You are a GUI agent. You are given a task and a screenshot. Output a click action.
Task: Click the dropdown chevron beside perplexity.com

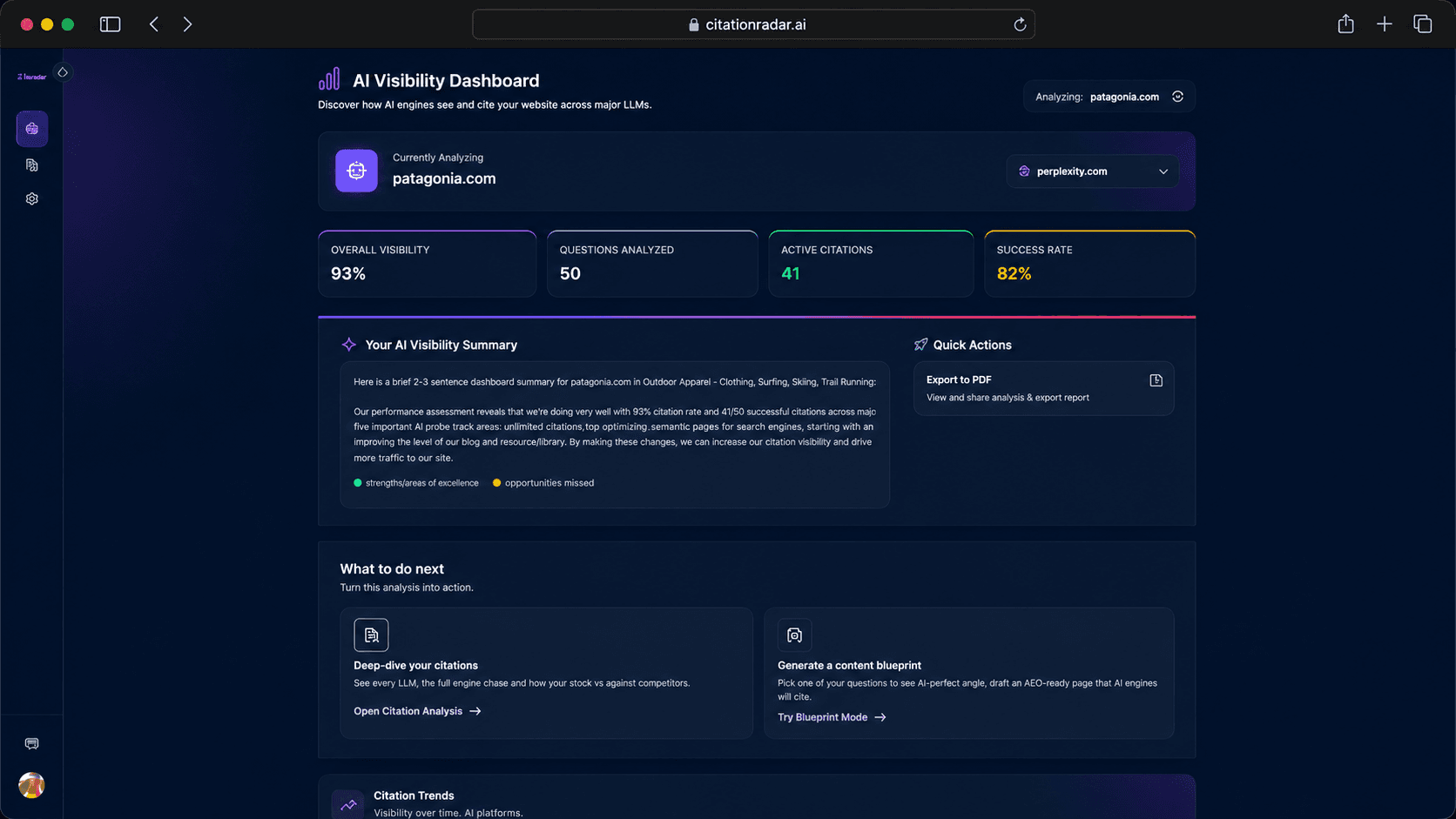[x=1163, y=171]
